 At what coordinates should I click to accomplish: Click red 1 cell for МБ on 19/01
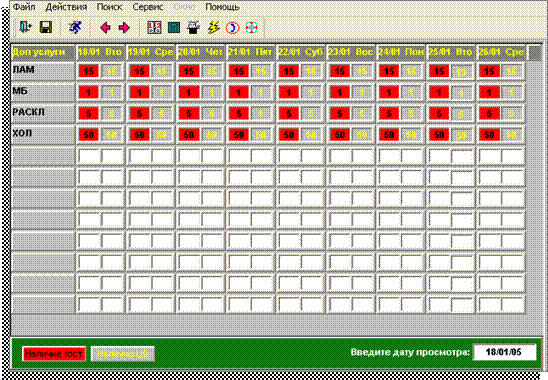(x=139, y=93)
